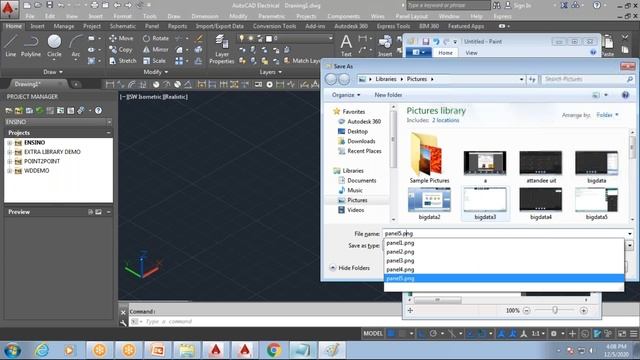This screenshot has width=640, height=360.
Task: Open Documents library in navigation pane
Action: [x=362, y=180]
